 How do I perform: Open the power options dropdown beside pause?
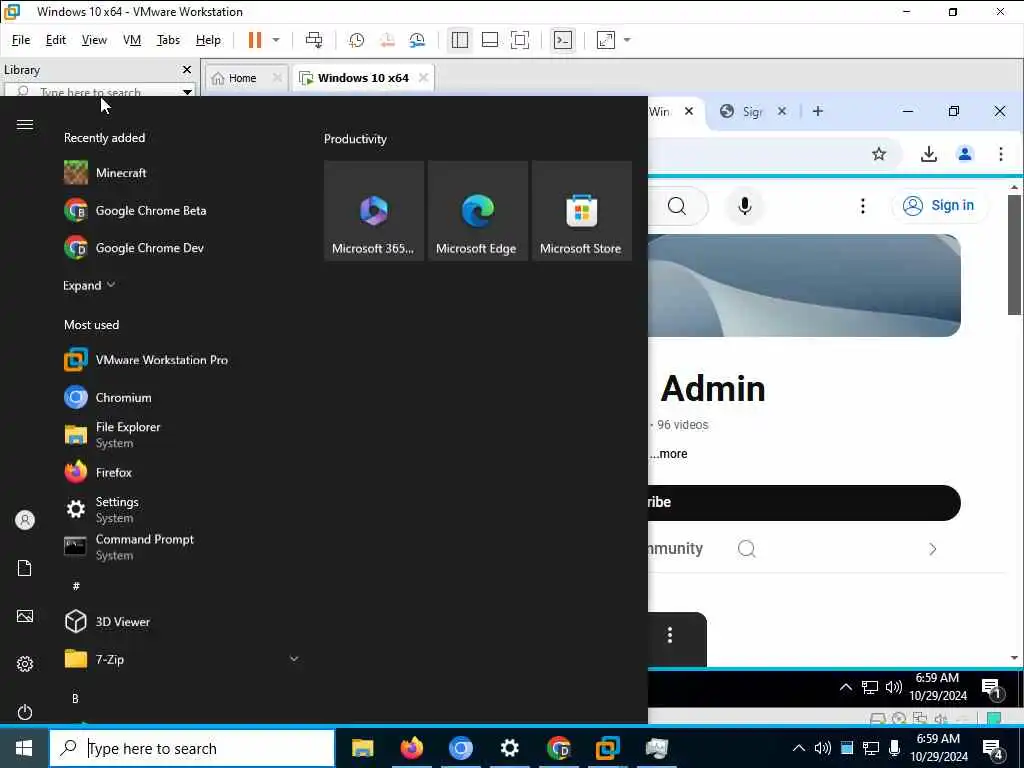click(276, 40)
